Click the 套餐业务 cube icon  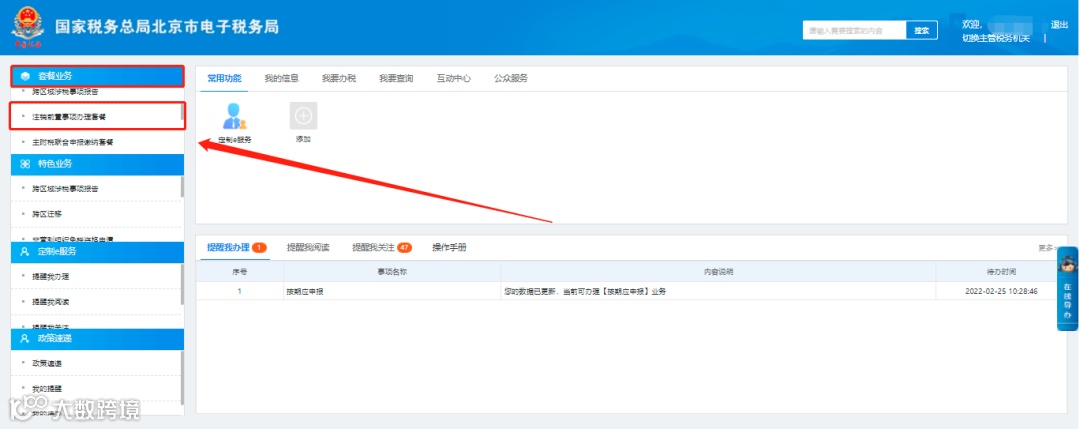(x=25, y=76)
